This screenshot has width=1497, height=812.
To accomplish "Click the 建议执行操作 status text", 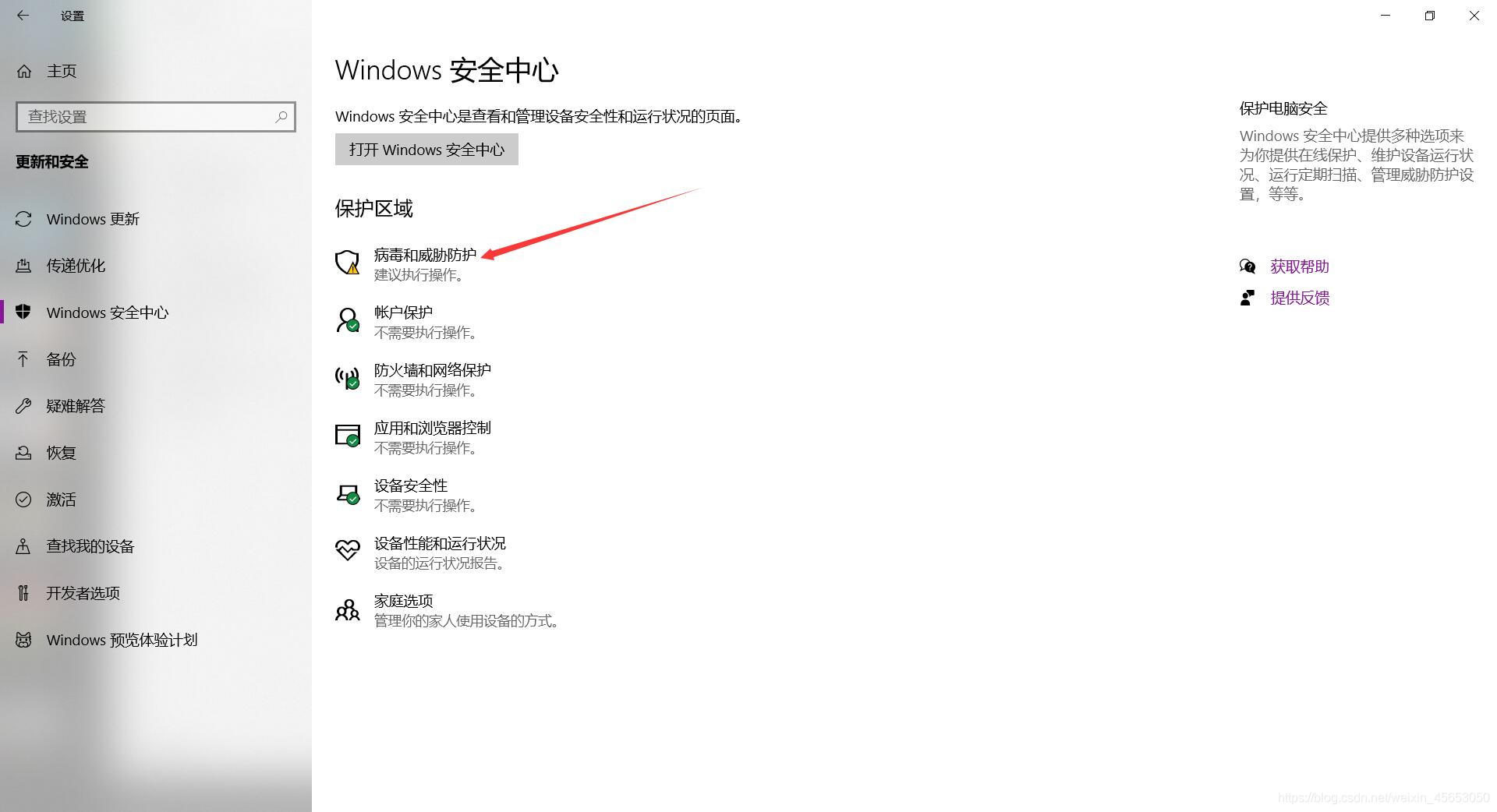I will 420,275.
